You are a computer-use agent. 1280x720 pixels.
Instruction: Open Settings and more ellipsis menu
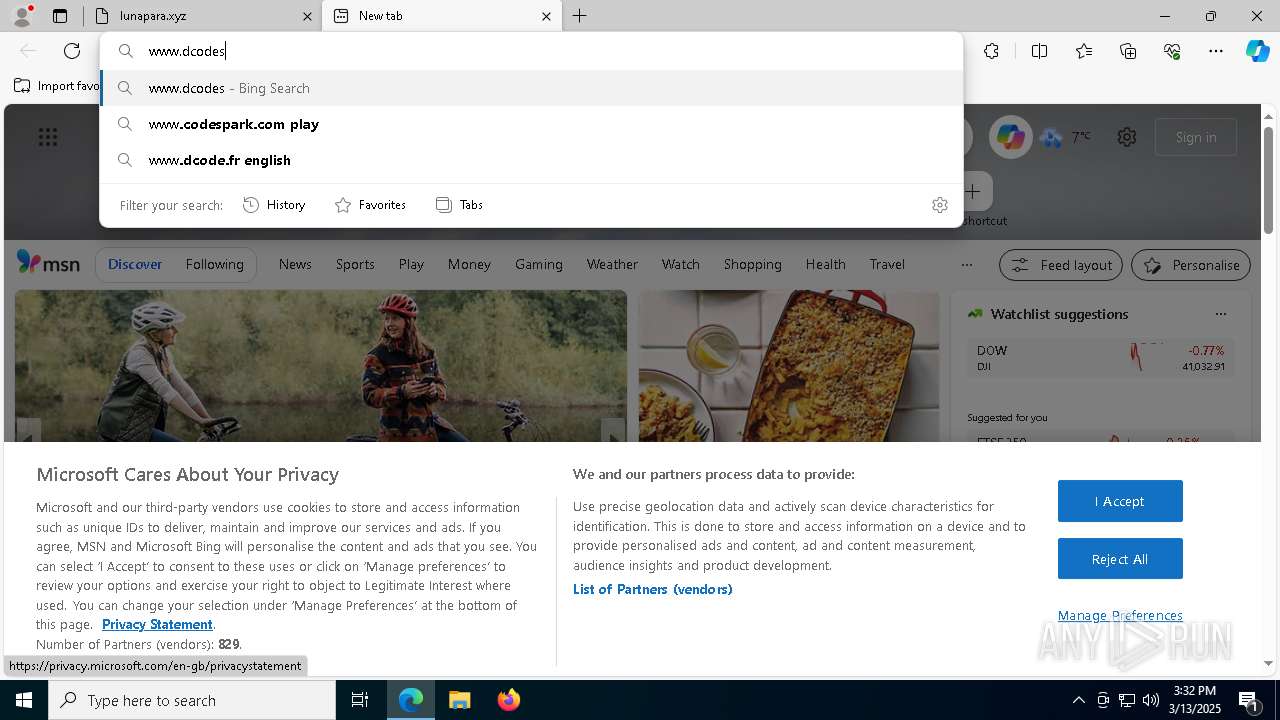[x=1216, y=51]
